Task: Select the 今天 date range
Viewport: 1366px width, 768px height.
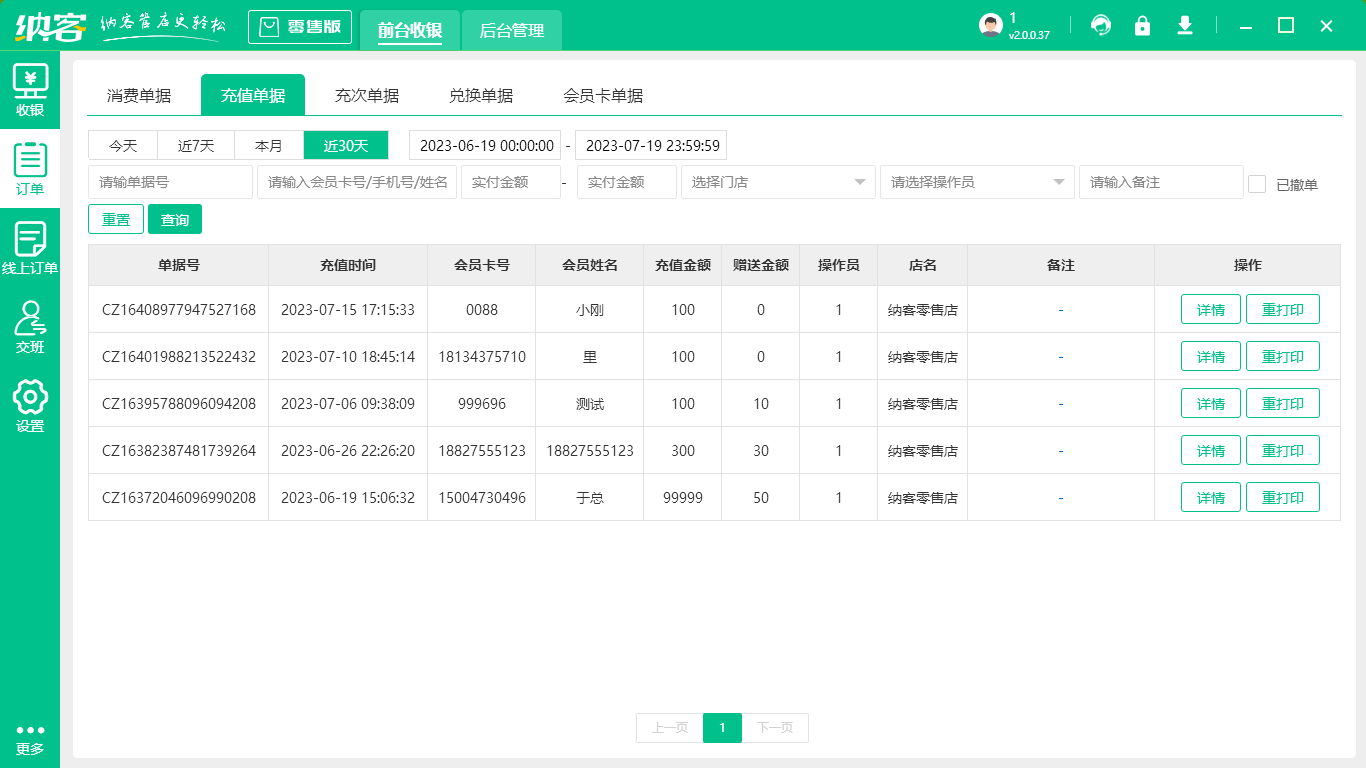Action: [x=123, y=145]
